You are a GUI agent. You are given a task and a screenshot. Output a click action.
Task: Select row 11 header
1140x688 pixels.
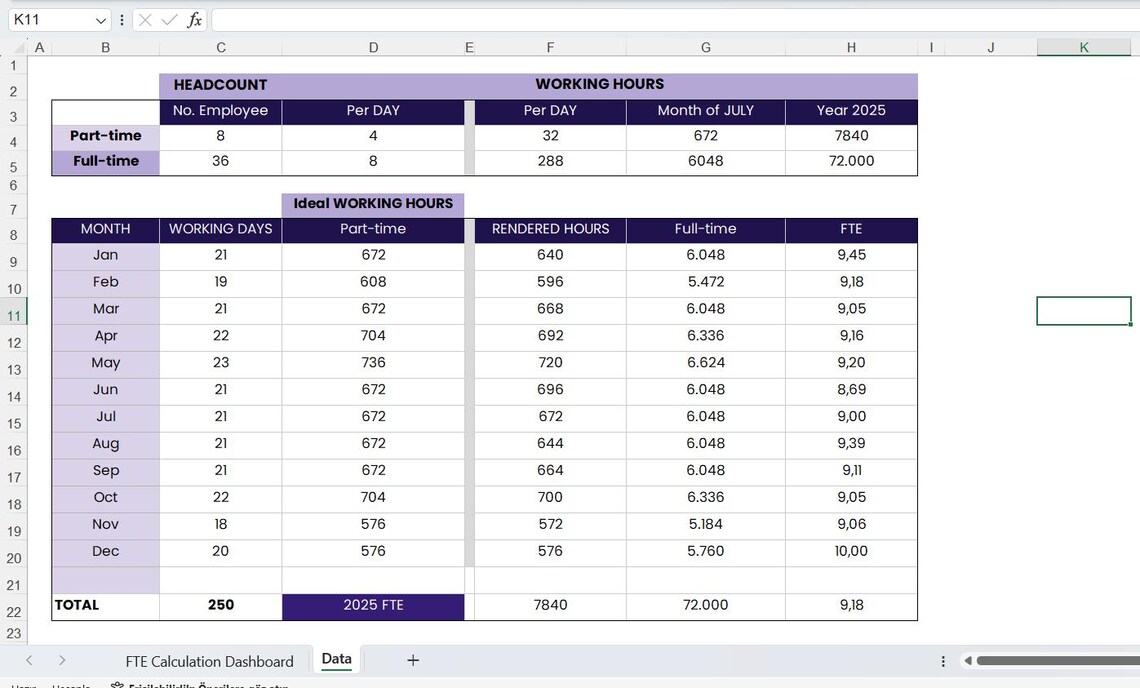(x=13, y=310)
